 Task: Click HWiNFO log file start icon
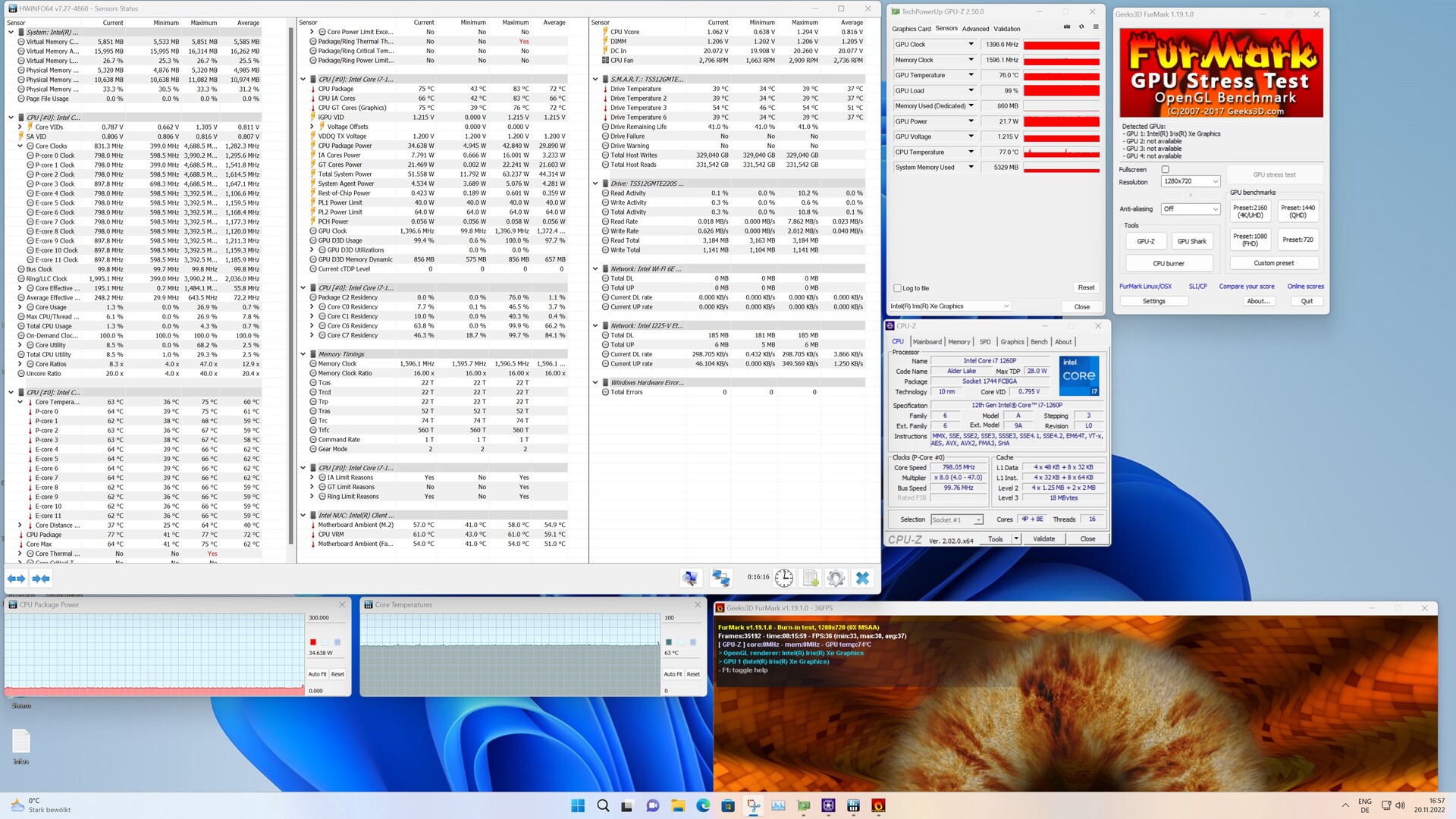coord(810,579)
